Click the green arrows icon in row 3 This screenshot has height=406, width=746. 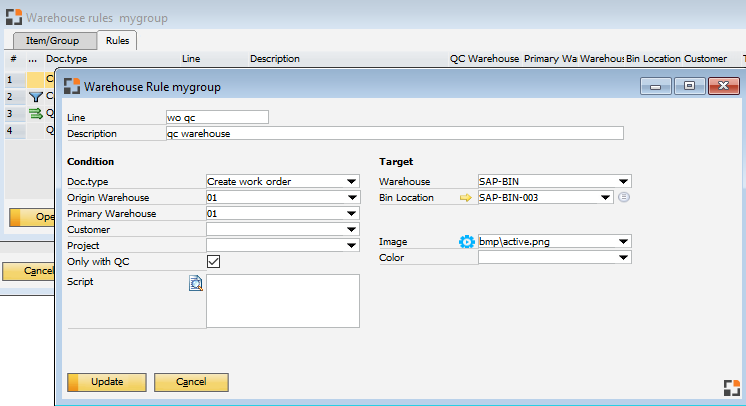pyautogui.click(x=36, y=114)
